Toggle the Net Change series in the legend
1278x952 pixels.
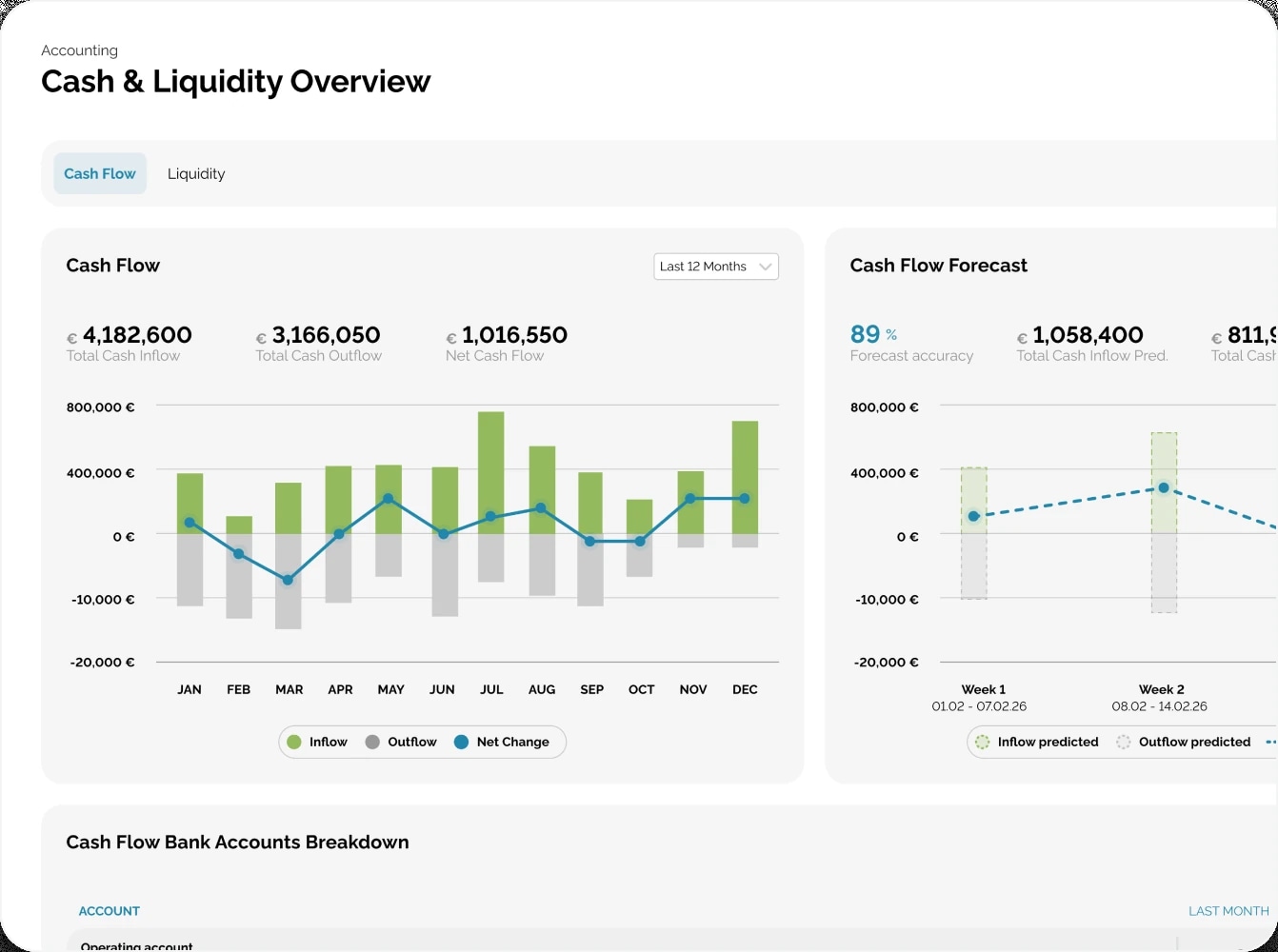pyautogui.click(x=502, y=742)
